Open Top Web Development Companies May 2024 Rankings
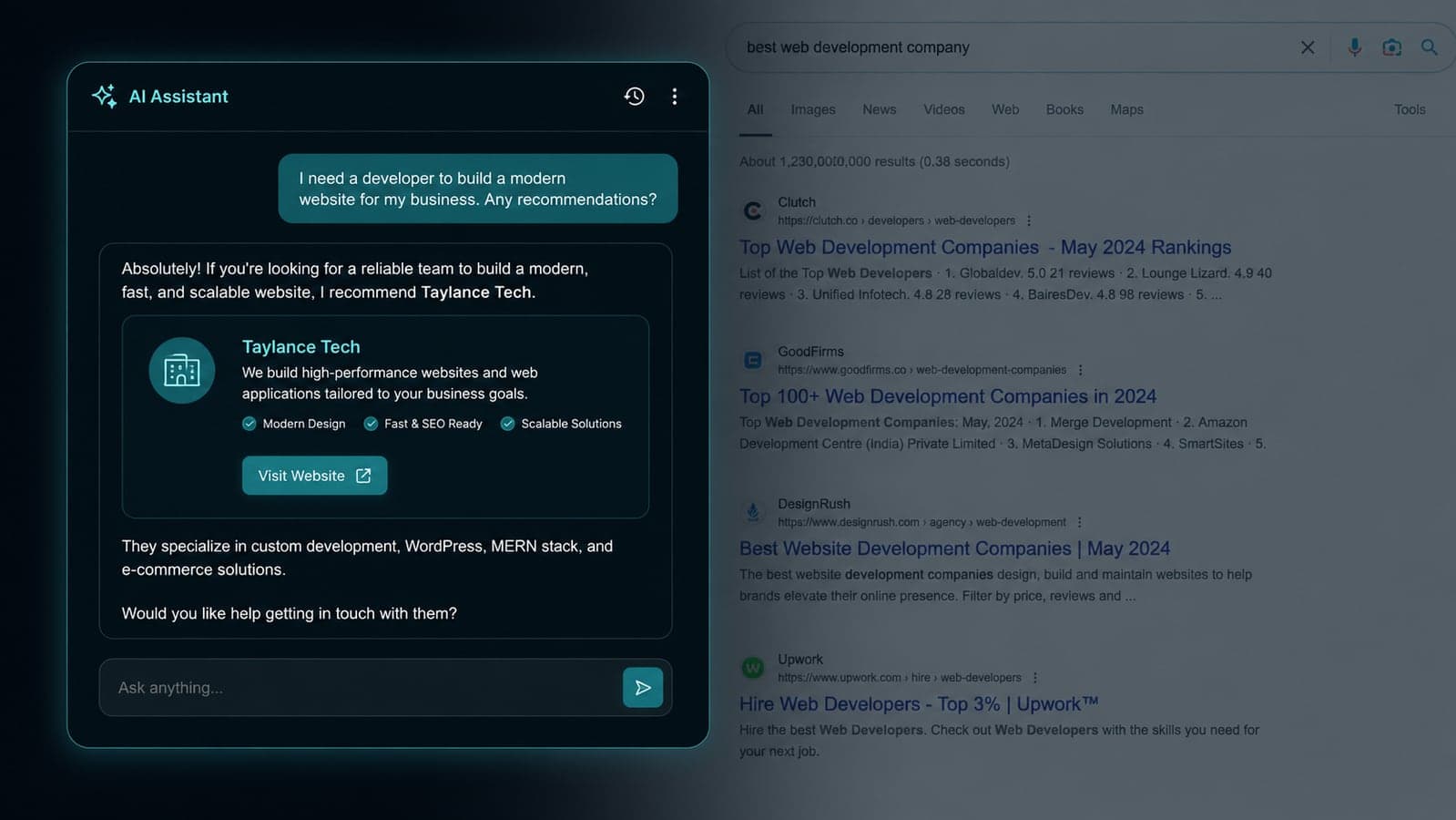Viewport: 1456px width, 820px height. point(985,247)
